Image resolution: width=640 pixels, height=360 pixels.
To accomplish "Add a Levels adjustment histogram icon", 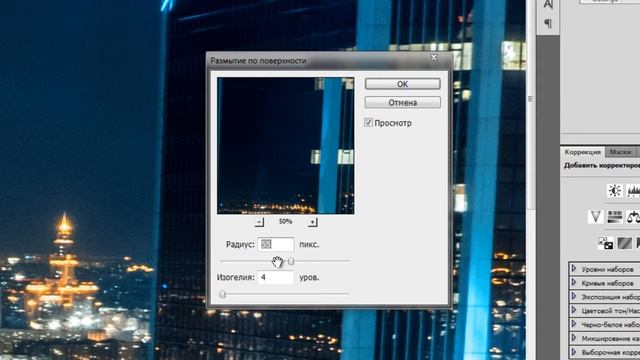I will point(633,191).
